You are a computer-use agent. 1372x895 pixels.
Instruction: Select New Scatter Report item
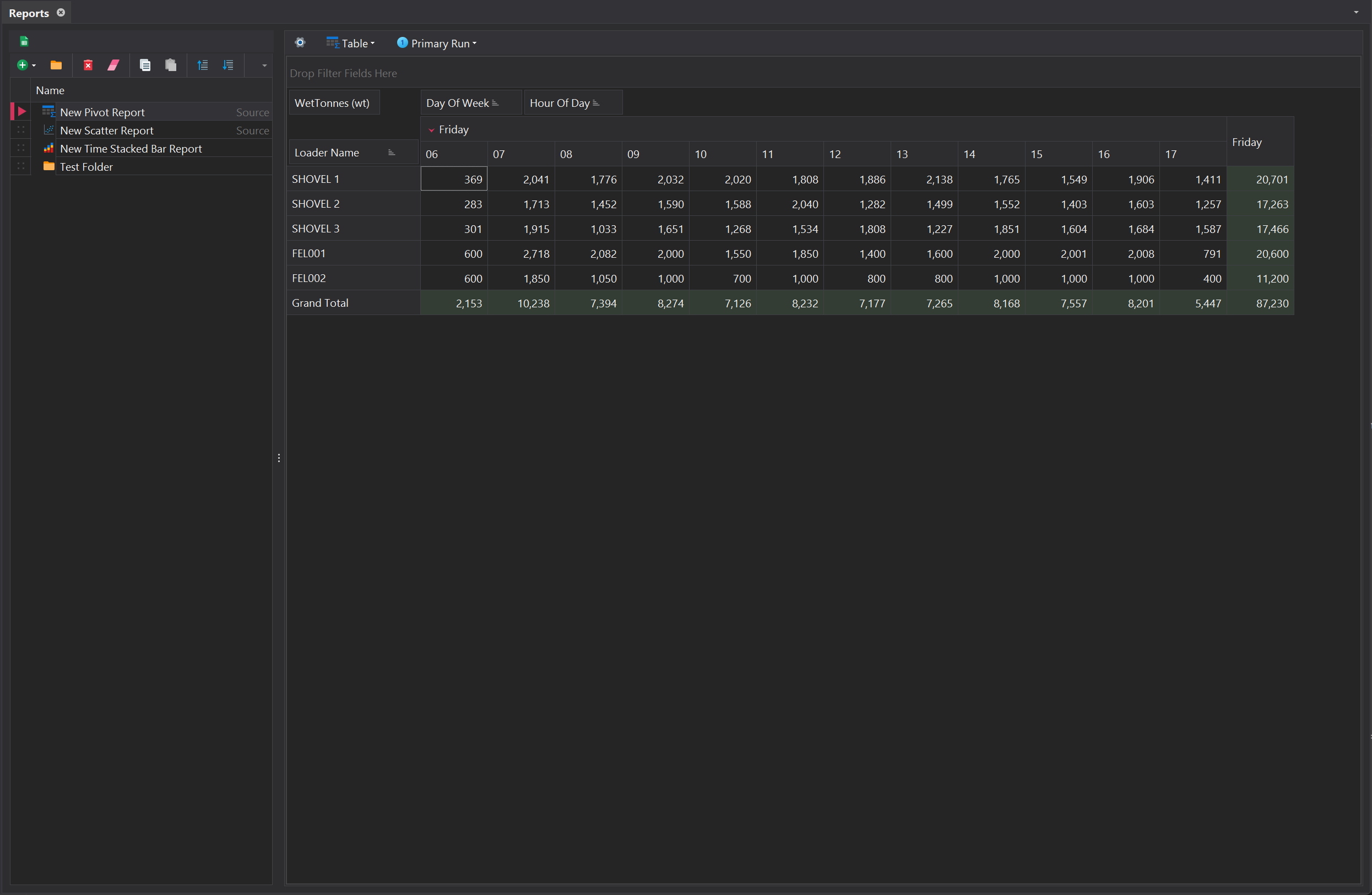(x=107, y=131)
